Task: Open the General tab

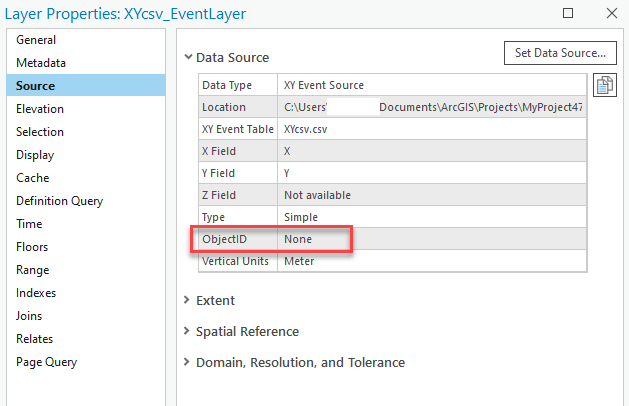Action: point(36,40)
